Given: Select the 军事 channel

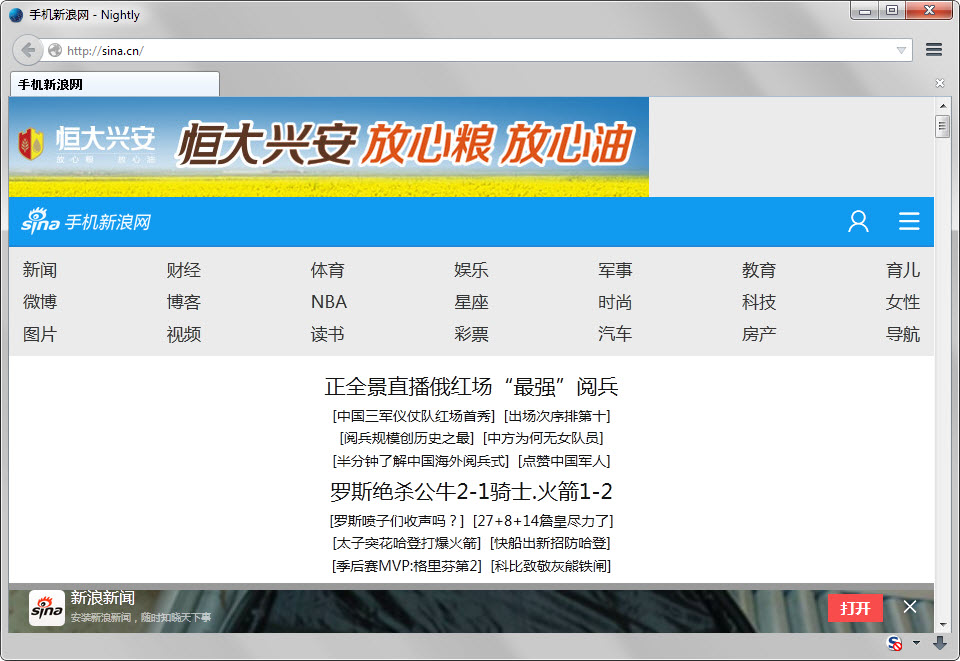Looking at the screenshot, I should (615, 270).
